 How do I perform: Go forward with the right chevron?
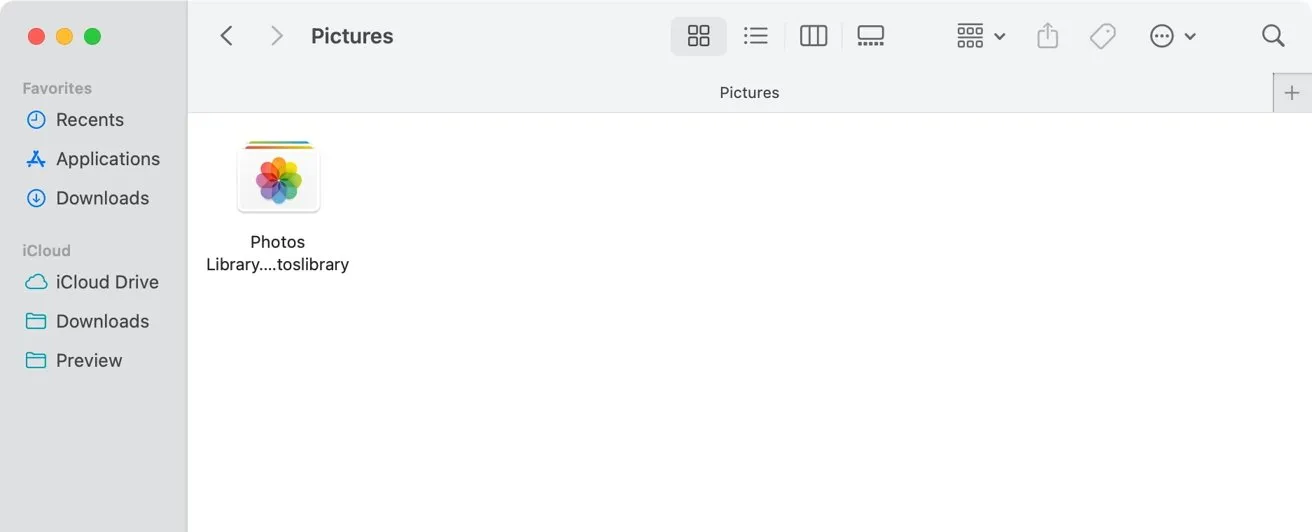pyautogui.click(x=277, y=36)
